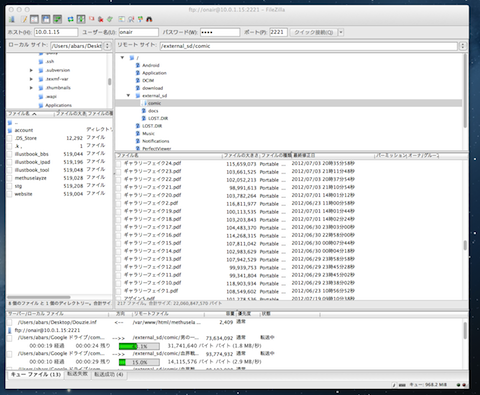This screenshot has height=395, width=480.
Task: Toggle processing of the transfer queue icon
Action: coord(81,19)
